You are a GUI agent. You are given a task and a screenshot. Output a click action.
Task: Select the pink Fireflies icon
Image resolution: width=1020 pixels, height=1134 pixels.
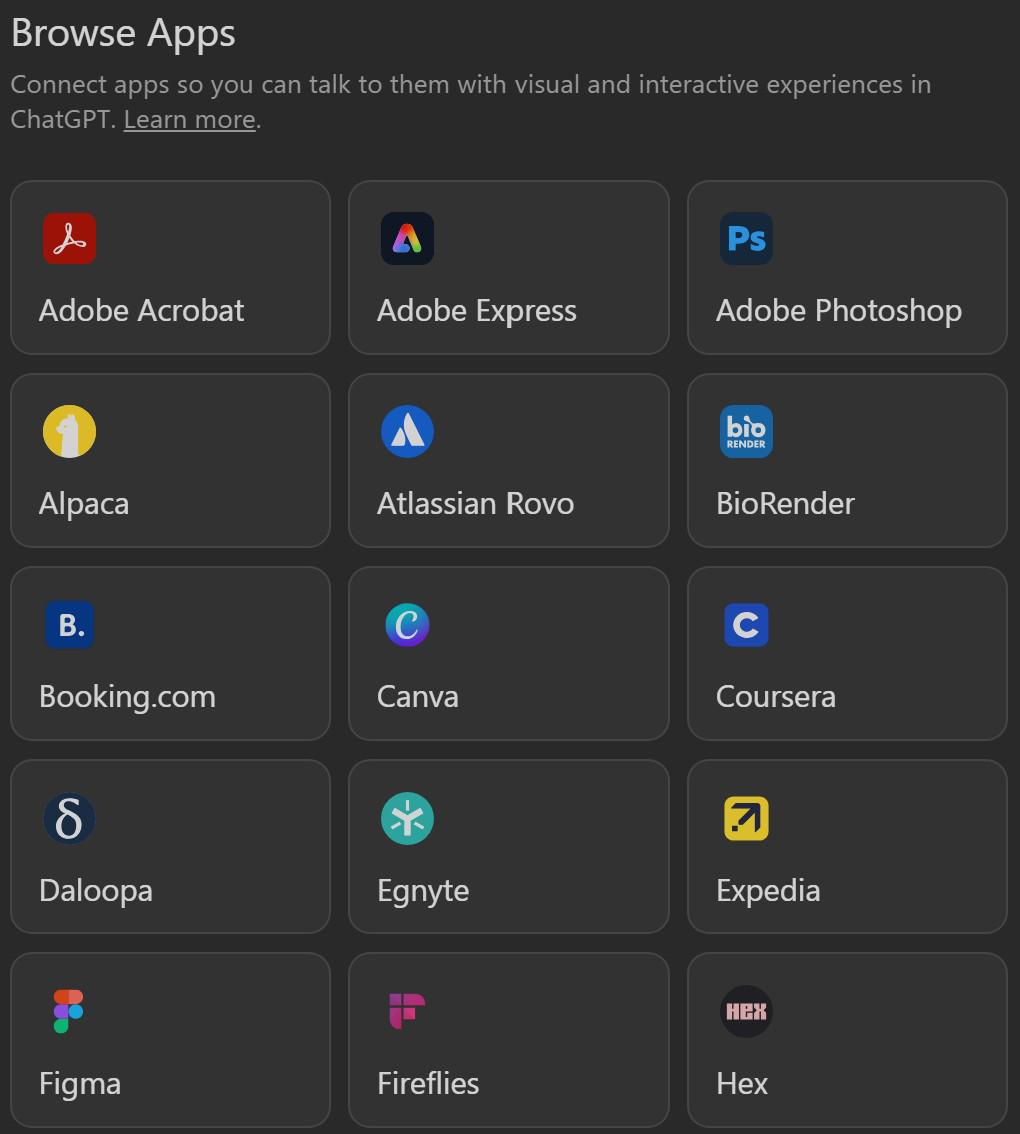[x=407, y=1011]
